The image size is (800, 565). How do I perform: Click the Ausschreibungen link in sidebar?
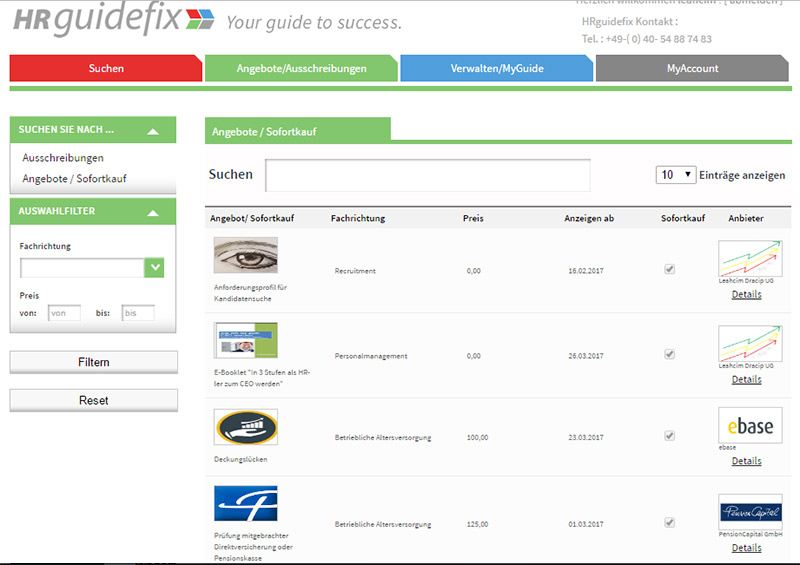63,158
